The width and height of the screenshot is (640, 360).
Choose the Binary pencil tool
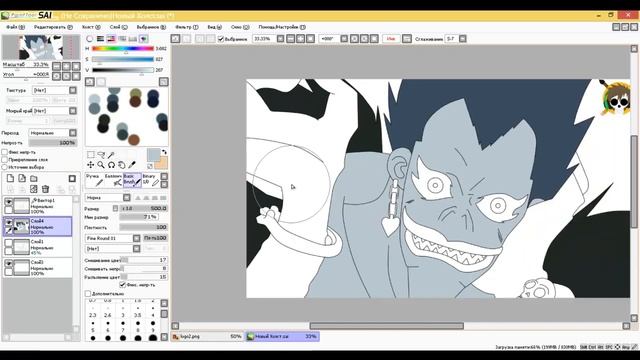coord(151,180)
